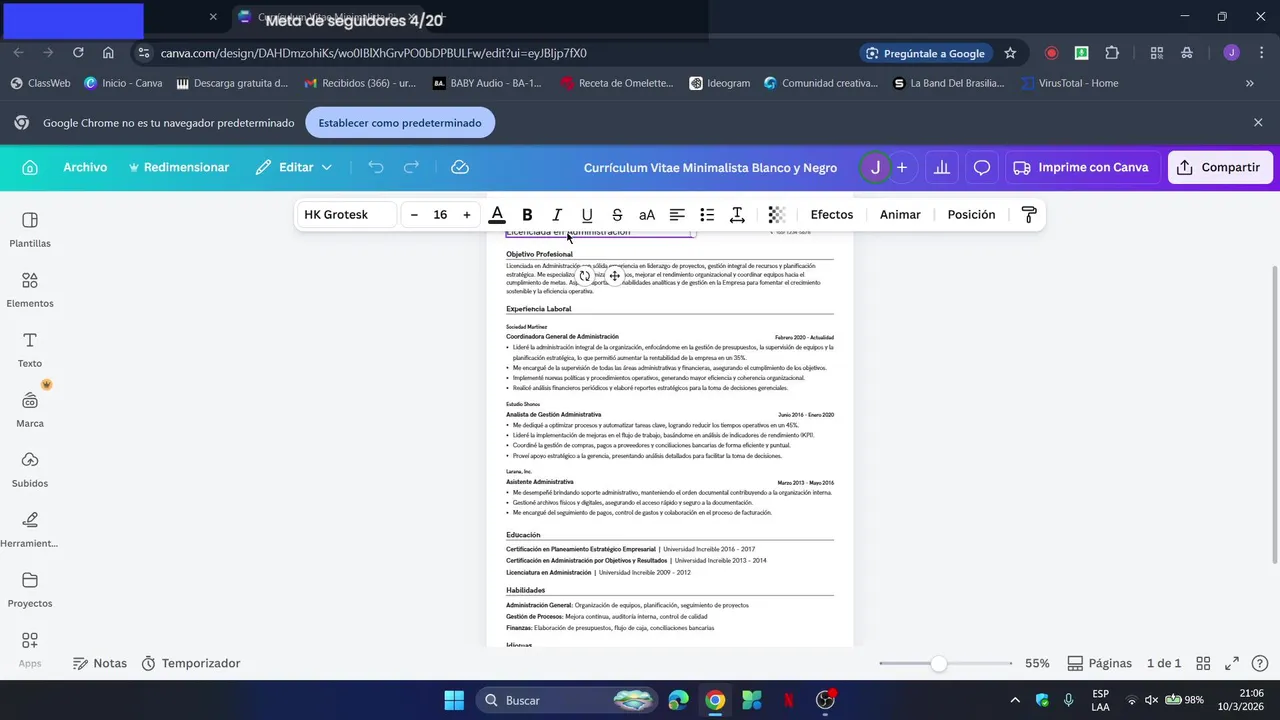Open VirusTotal - Home bookmark
This screenshot has width=1280, height=720.
1069,83
